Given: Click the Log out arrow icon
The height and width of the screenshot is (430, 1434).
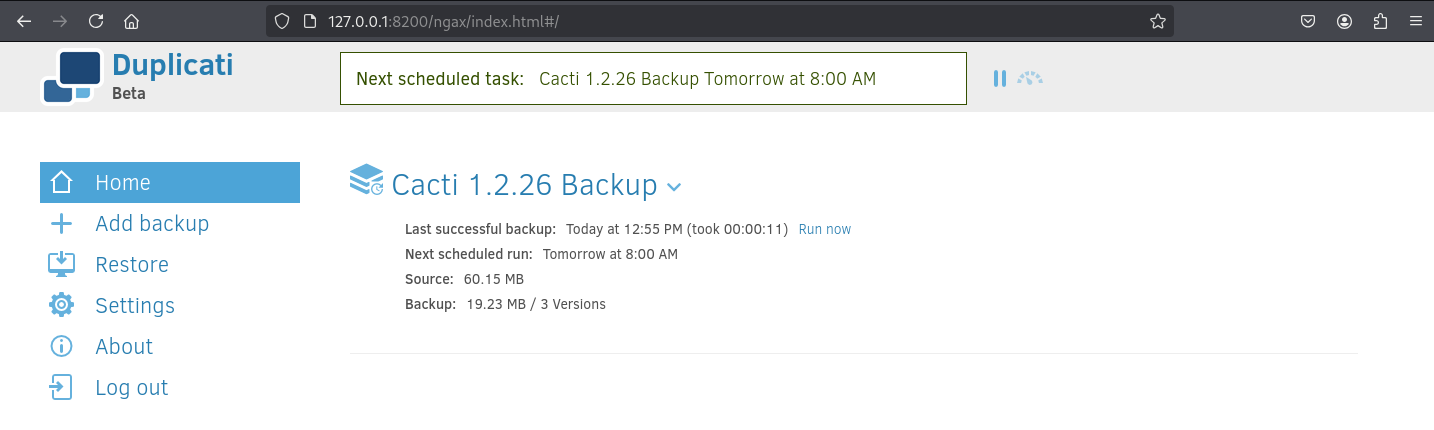Looking at the screenshot, I should (x=61, y=388).
